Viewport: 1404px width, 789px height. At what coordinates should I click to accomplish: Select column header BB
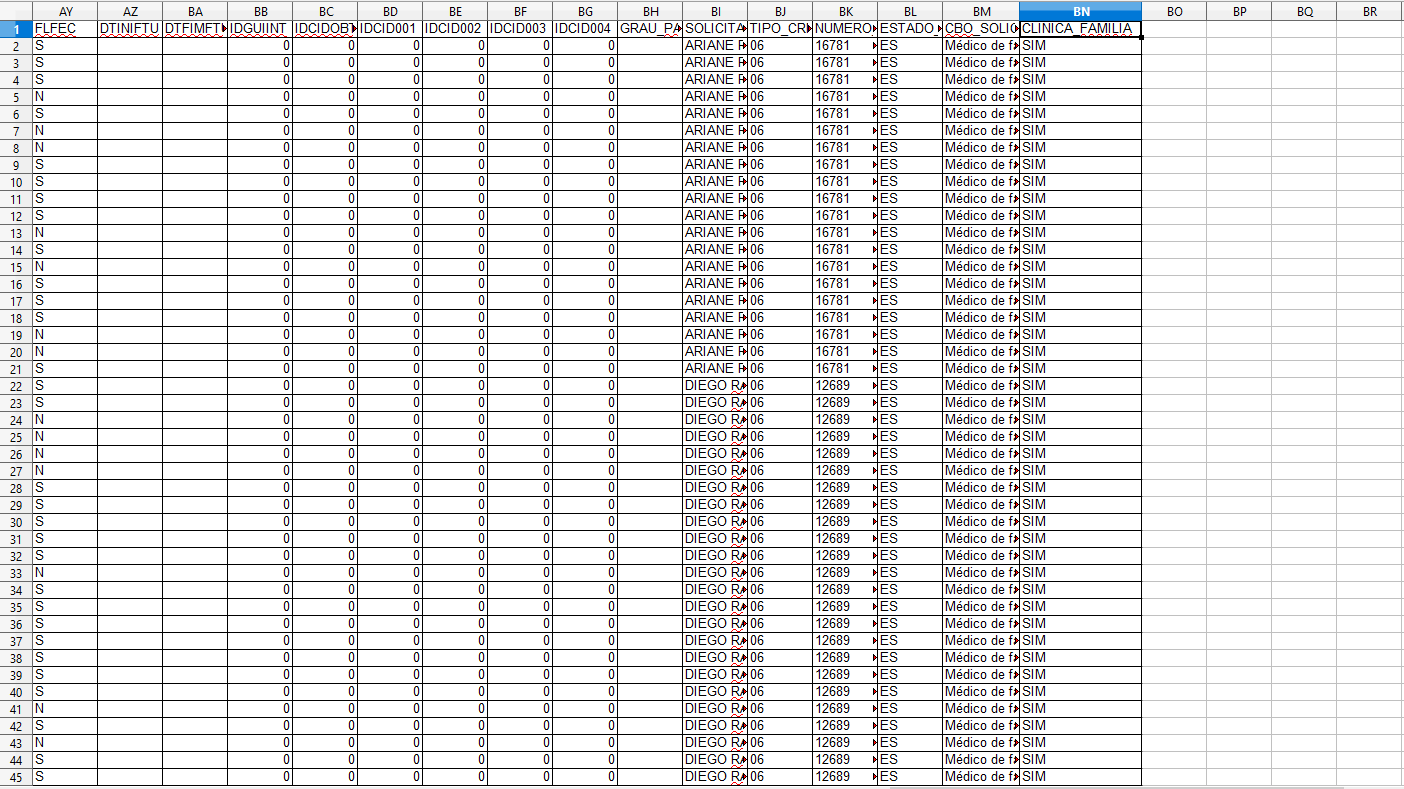coord(260,11)
